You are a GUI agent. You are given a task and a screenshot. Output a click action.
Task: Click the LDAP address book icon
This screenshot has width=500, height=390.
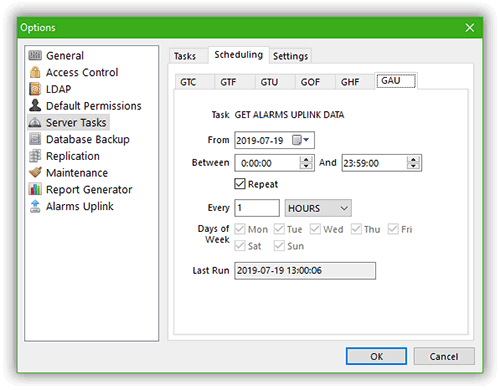(35, 89)
